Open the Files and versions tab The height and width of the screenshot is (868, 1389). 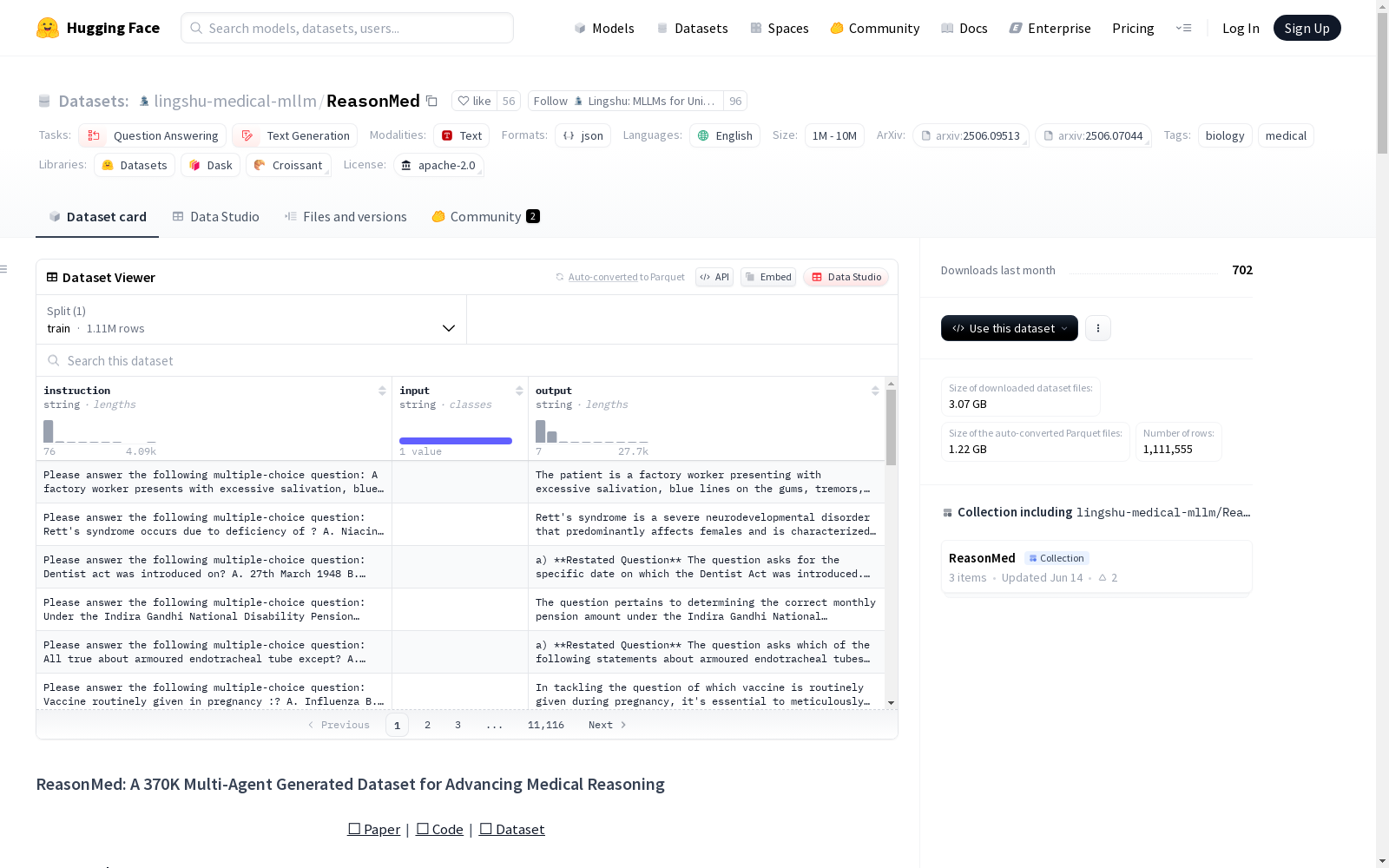click(346, 217)
